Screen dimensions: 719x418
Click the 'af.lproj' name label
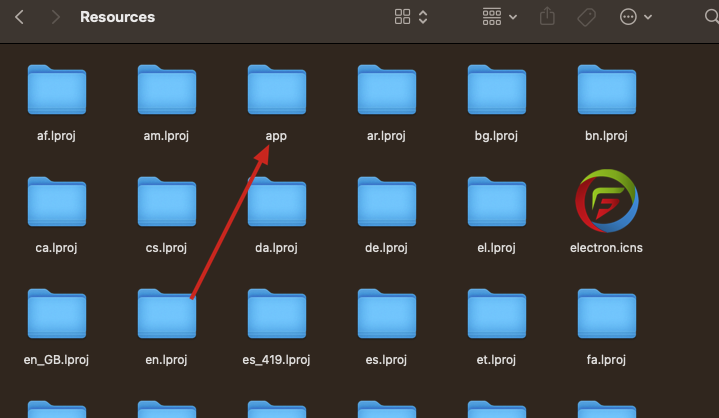coord(56,136)
